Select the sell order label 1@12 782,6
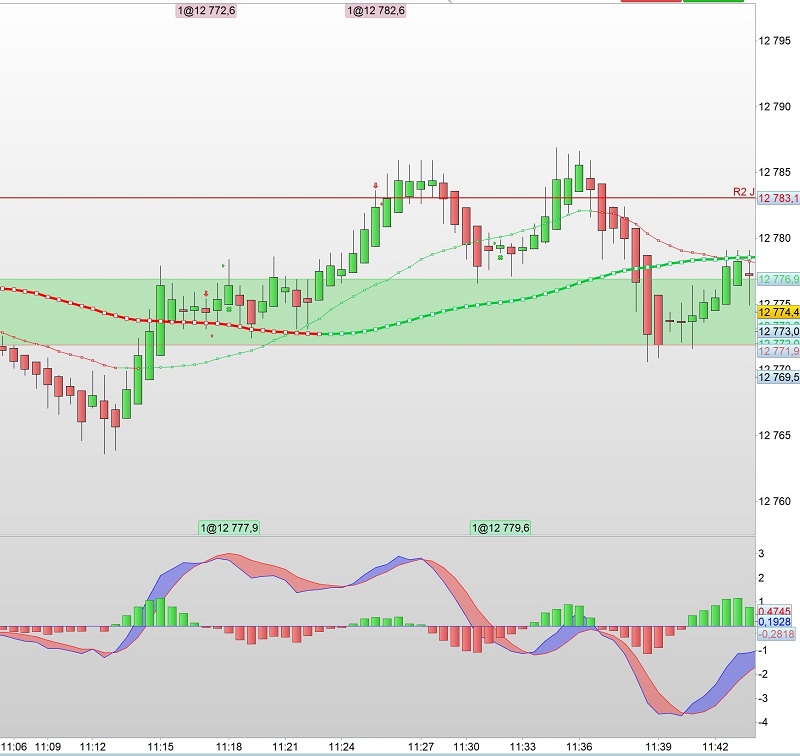This screenshot has width=800, height=756. pos(376,10)
